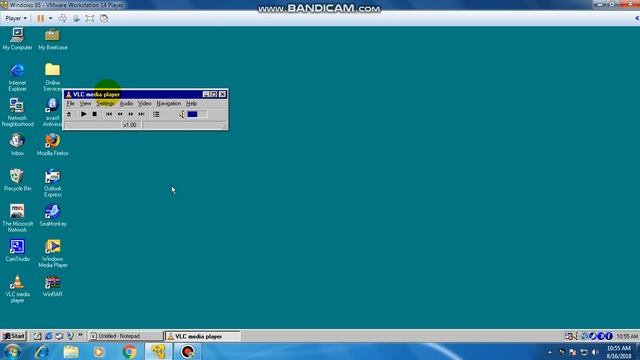Open the VMware Player menu dropdown
This screenshot has height=360, width=640.
pyautogui.click(x=16, y=18)
